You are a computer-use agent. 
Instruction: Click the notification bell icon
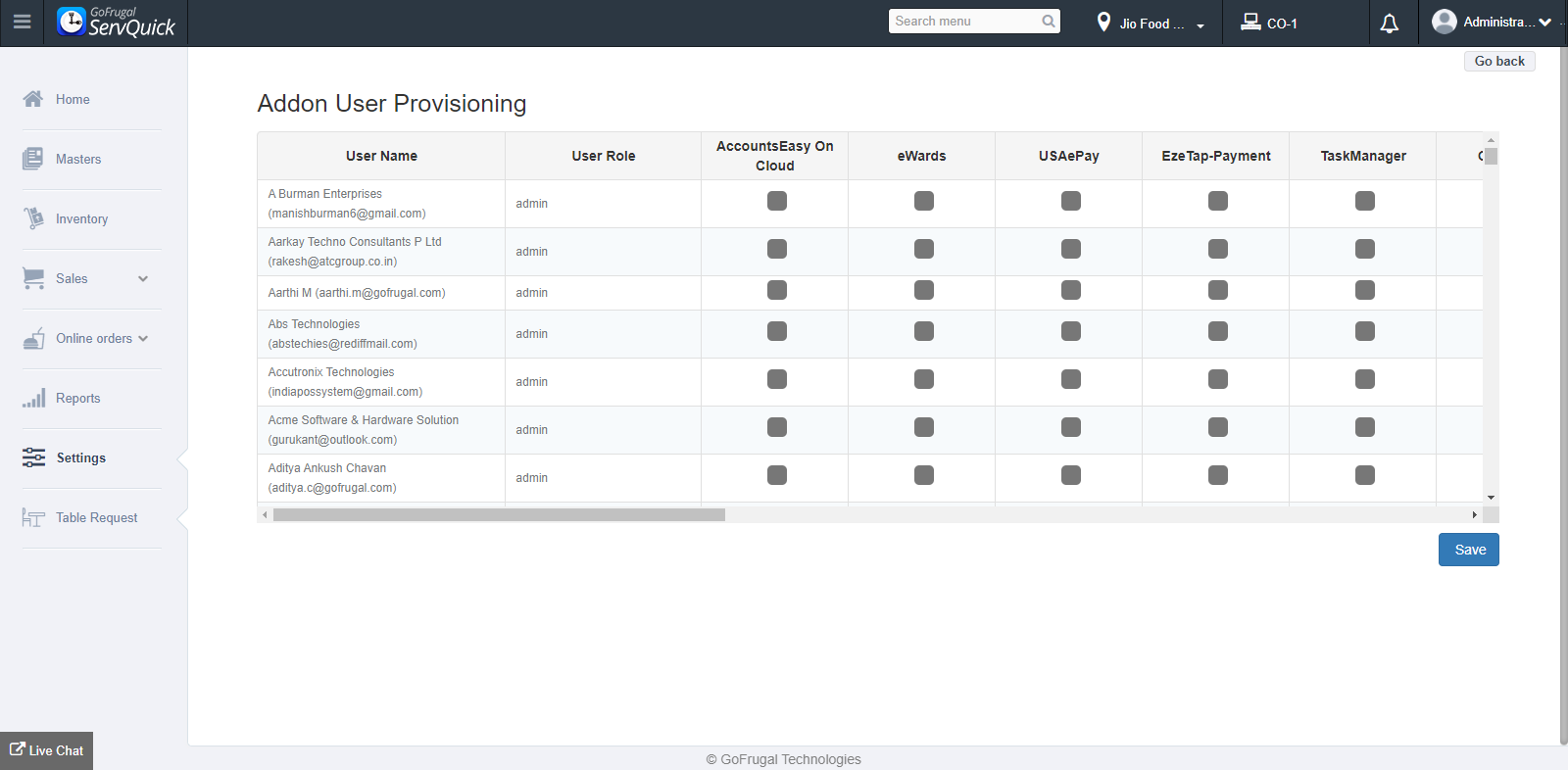point(1389,24)
